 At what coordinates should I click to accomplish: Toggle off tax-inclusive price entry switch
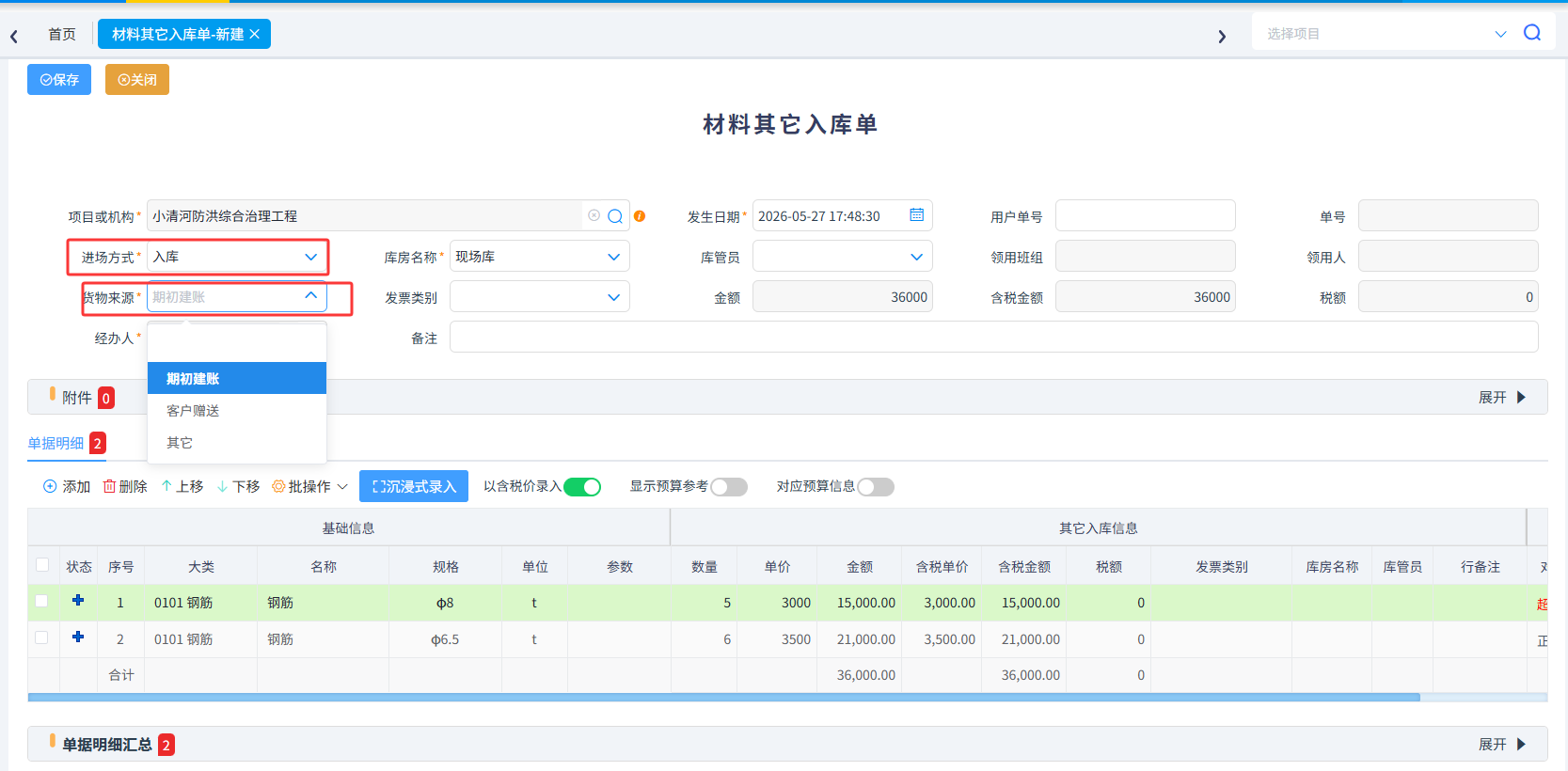[582, 486]
